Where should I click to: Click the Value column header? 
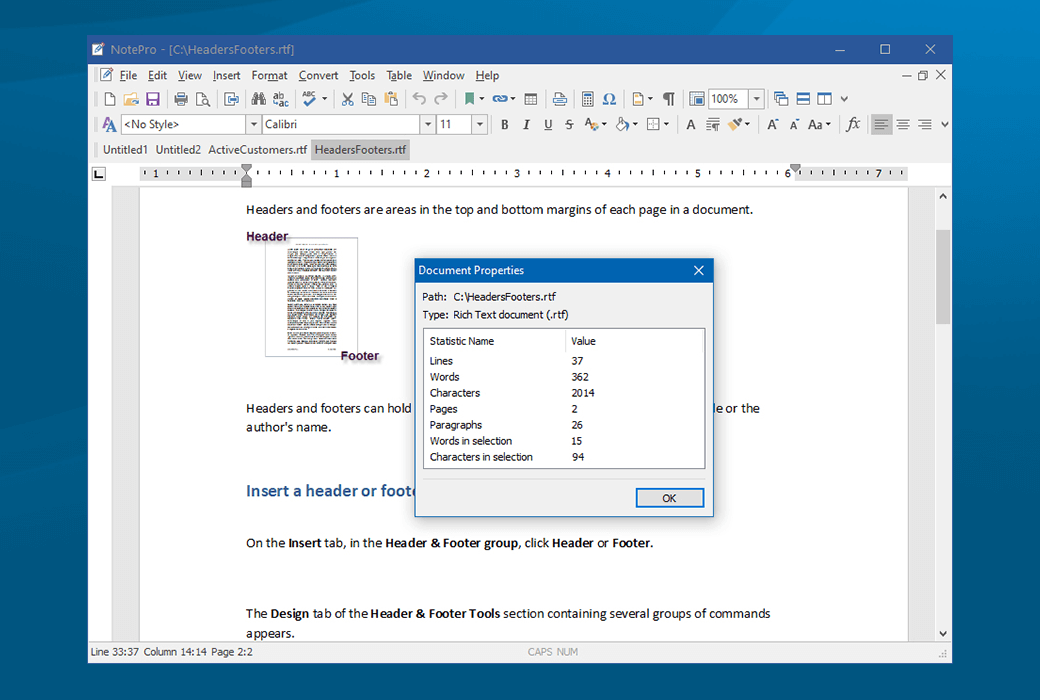tap(634, 341)
